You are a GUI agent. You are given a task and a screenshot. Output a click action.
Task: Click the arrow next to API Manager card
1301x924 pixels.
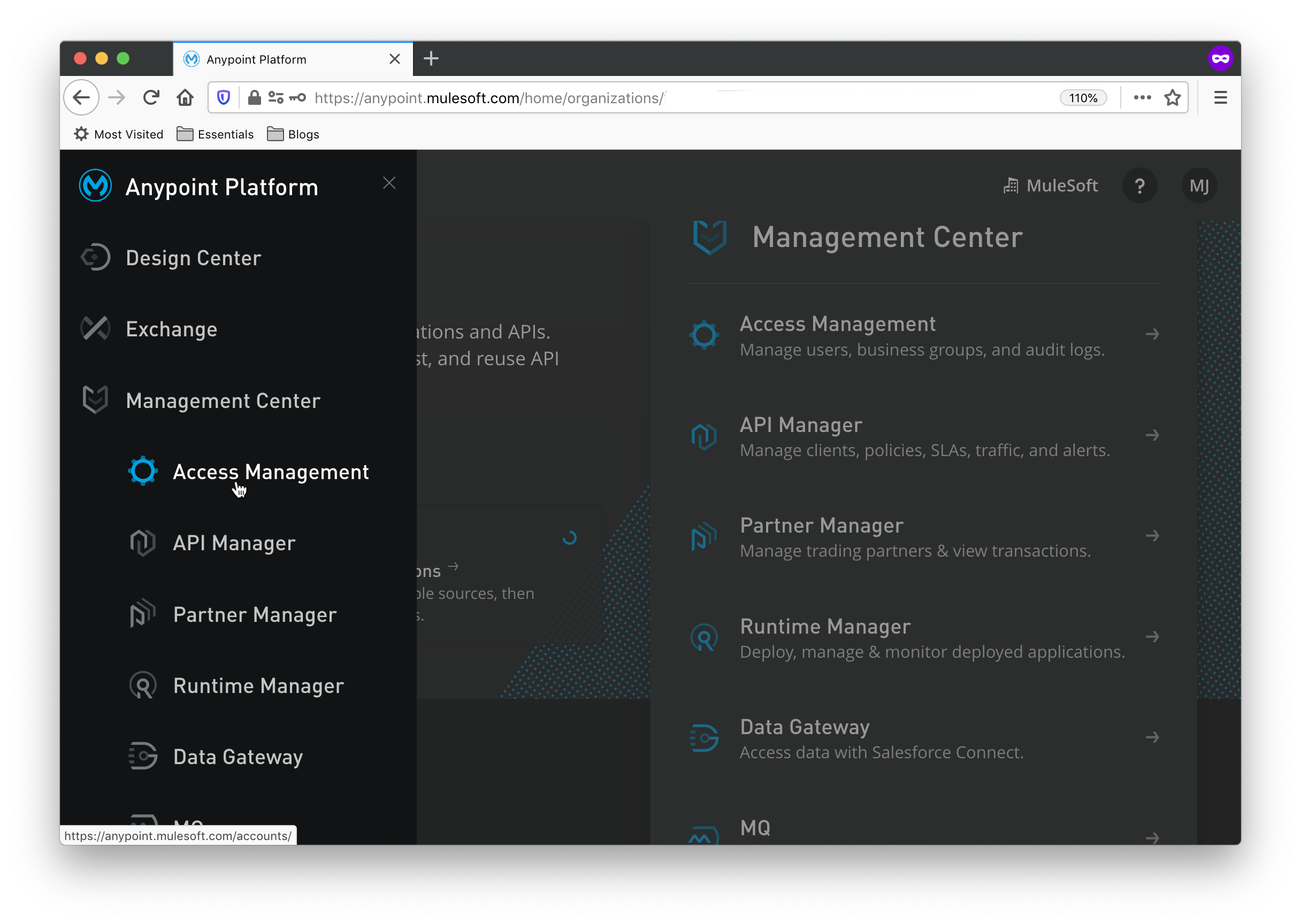1152,435
